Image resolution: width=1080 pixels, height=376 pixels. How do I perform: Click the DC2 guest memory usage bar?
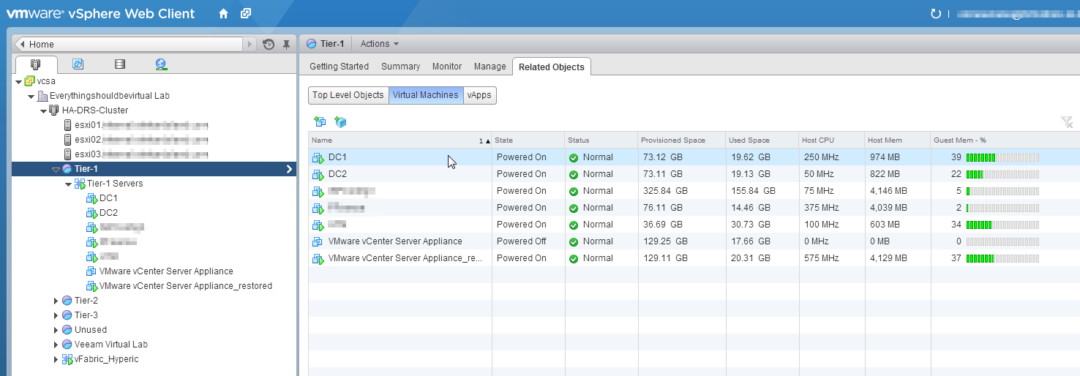pos(1002,174)
